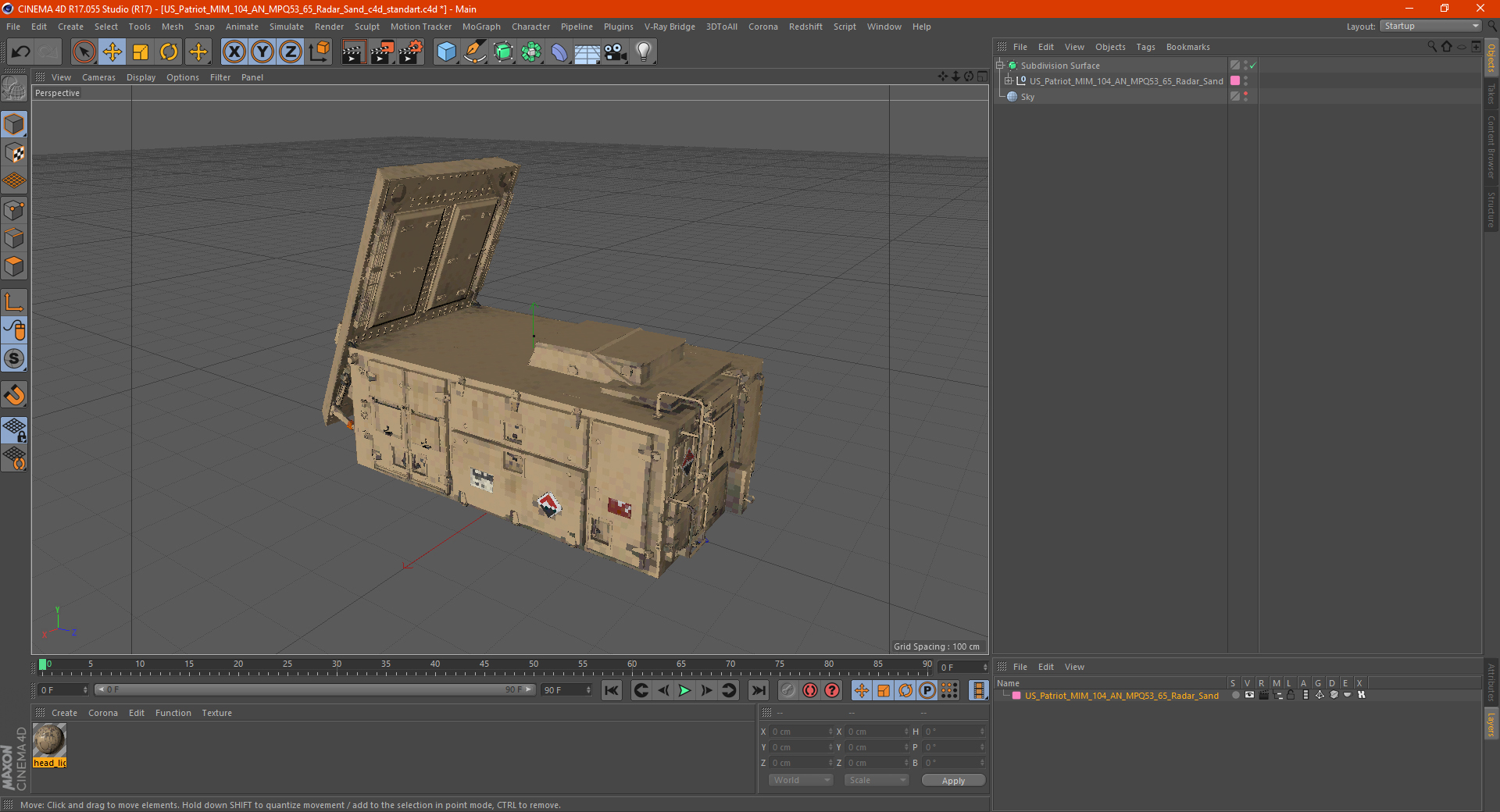1500x812 pixels.
Task: Toggle Z axis lock
Action: [x=291, y=52]
